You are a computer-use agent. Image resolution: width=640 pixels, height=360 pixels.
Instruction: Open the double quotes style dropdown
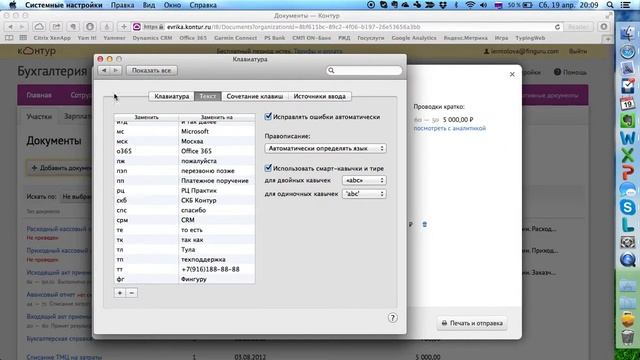[x=364, y=180]
